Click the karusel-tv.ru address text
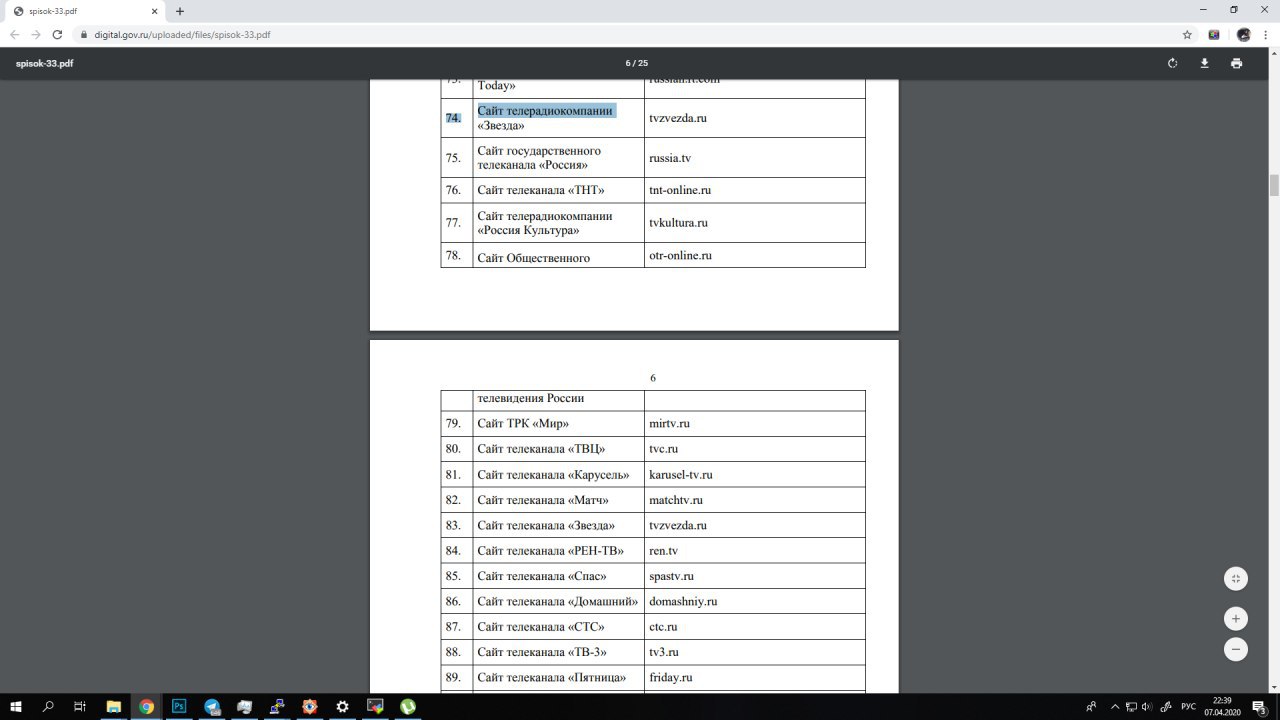This screenshot has height=720, width=1280. pos(680,475)
